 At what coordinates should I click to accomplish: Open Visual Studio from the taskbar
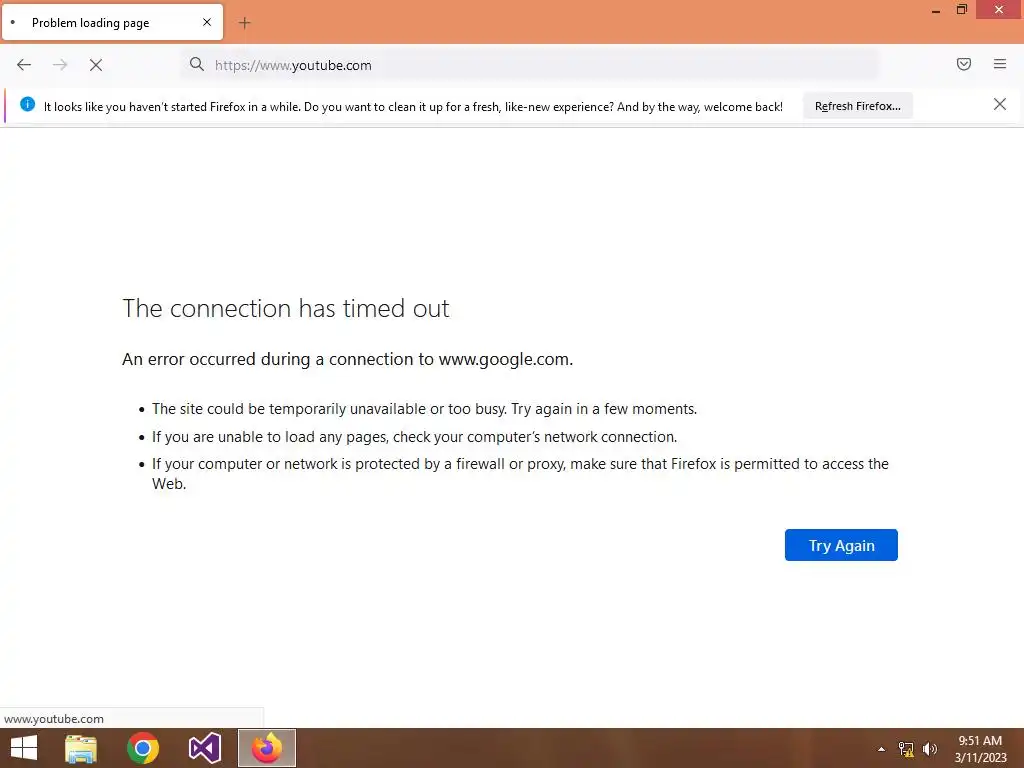pos(204,748)
